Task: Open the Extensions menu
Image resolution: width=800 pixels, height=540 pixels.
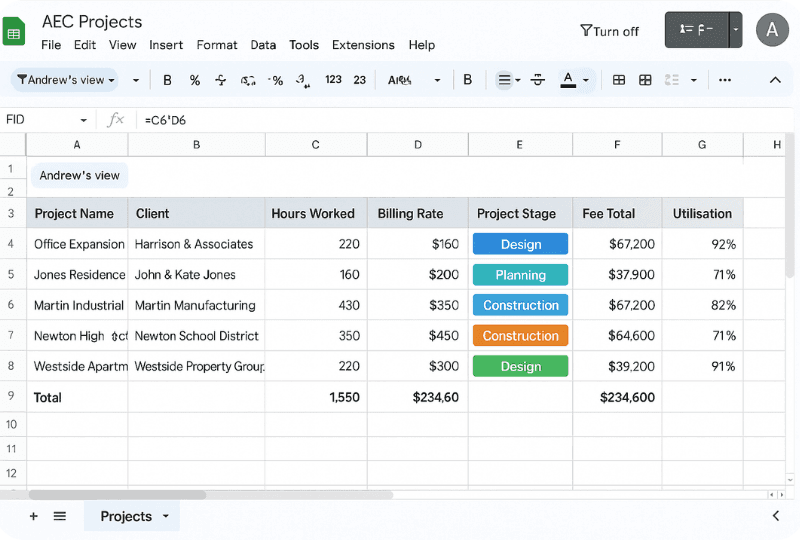Action: click(x=363, y=45)
